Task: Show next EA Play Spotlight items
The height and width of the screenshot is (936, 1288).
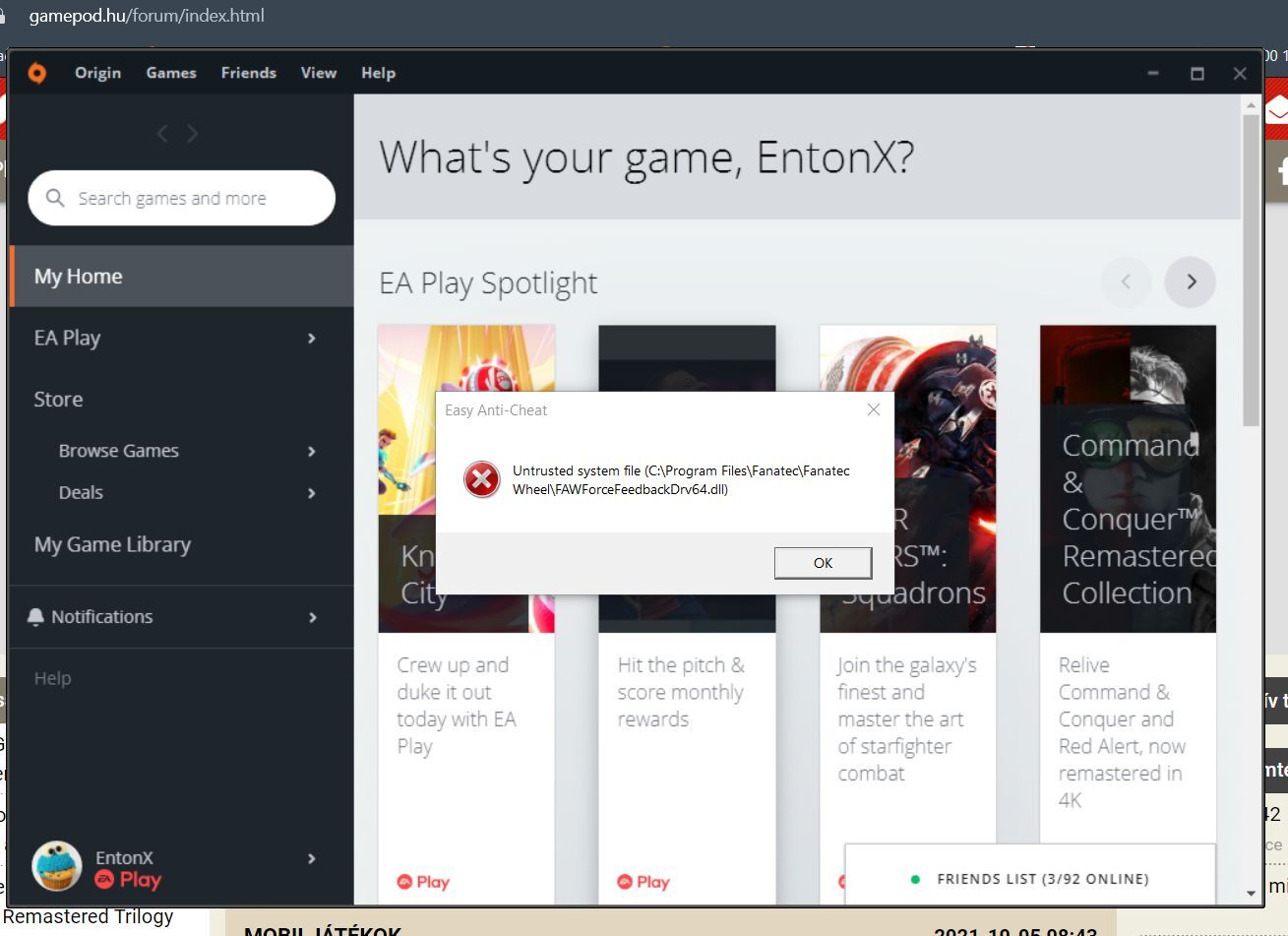Action: (x=1190, y=281)
